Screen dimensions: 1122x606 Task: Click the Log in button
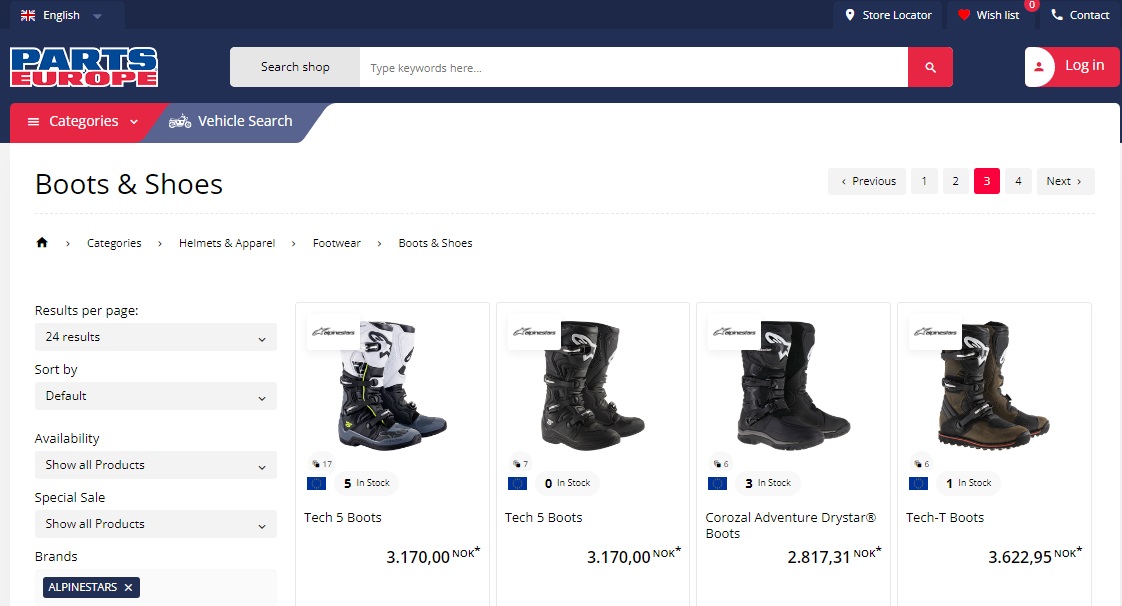(x=1071, y=67)
